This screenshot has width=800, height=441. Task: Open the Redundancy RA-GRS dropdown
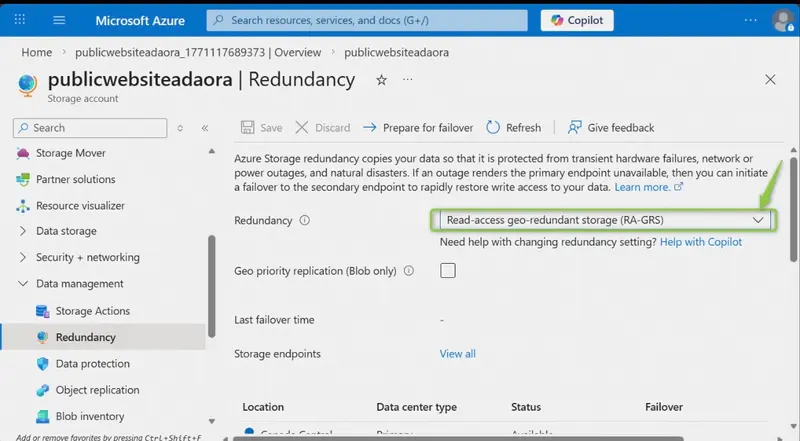[604, 220]
